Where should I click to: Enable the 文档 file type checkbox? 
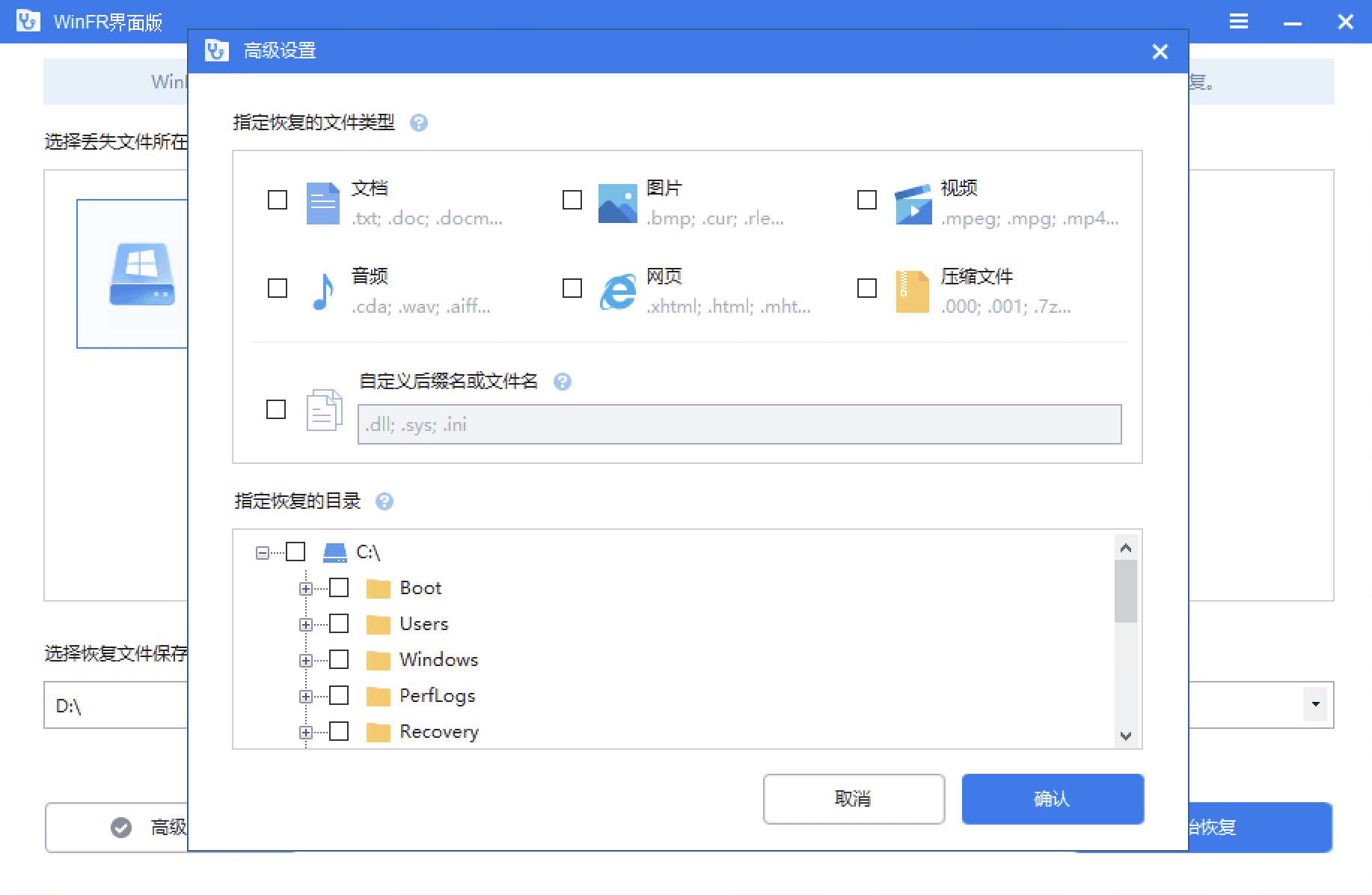point(276,200)
